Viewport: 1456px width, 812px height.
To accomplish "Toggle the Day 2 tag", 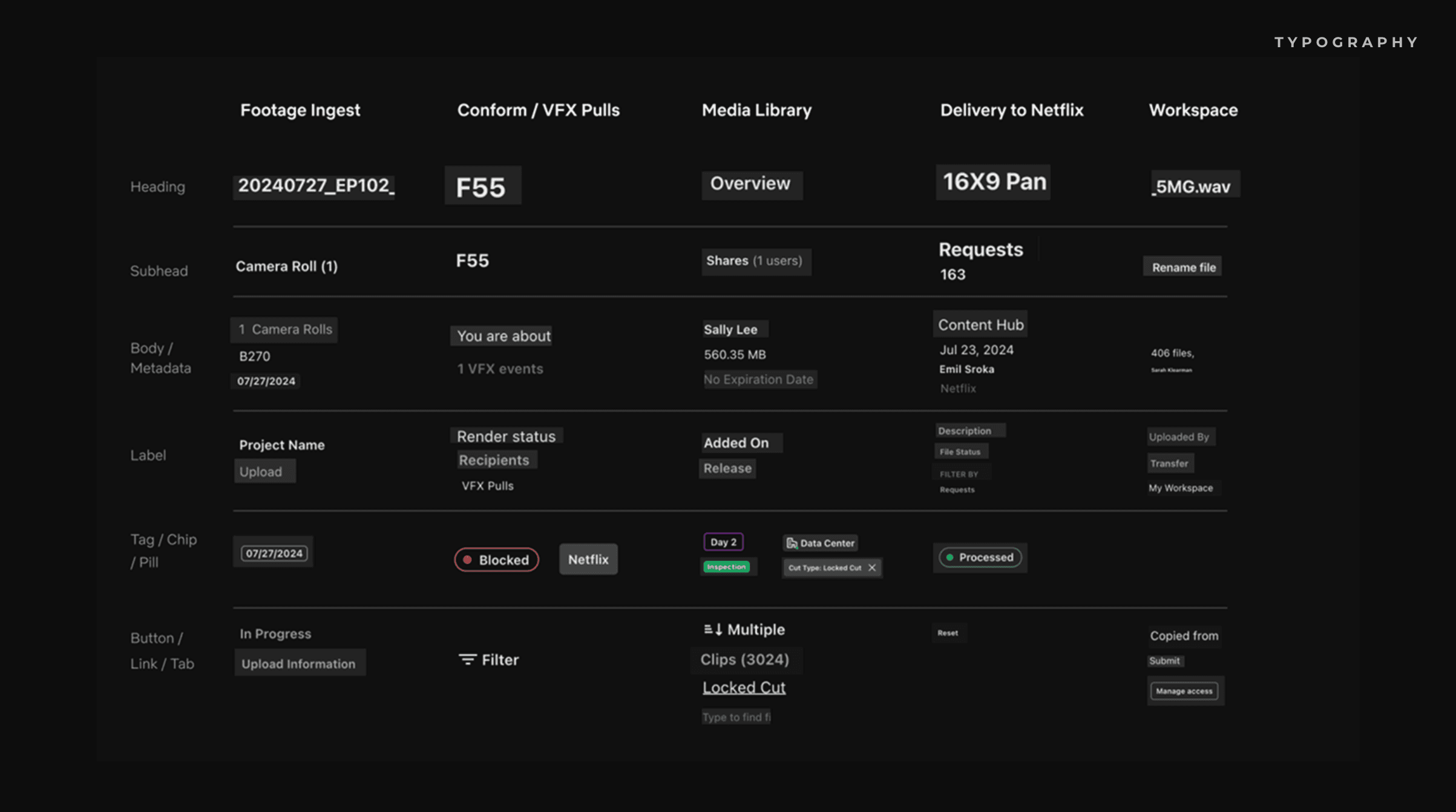I will pos(723,542).
